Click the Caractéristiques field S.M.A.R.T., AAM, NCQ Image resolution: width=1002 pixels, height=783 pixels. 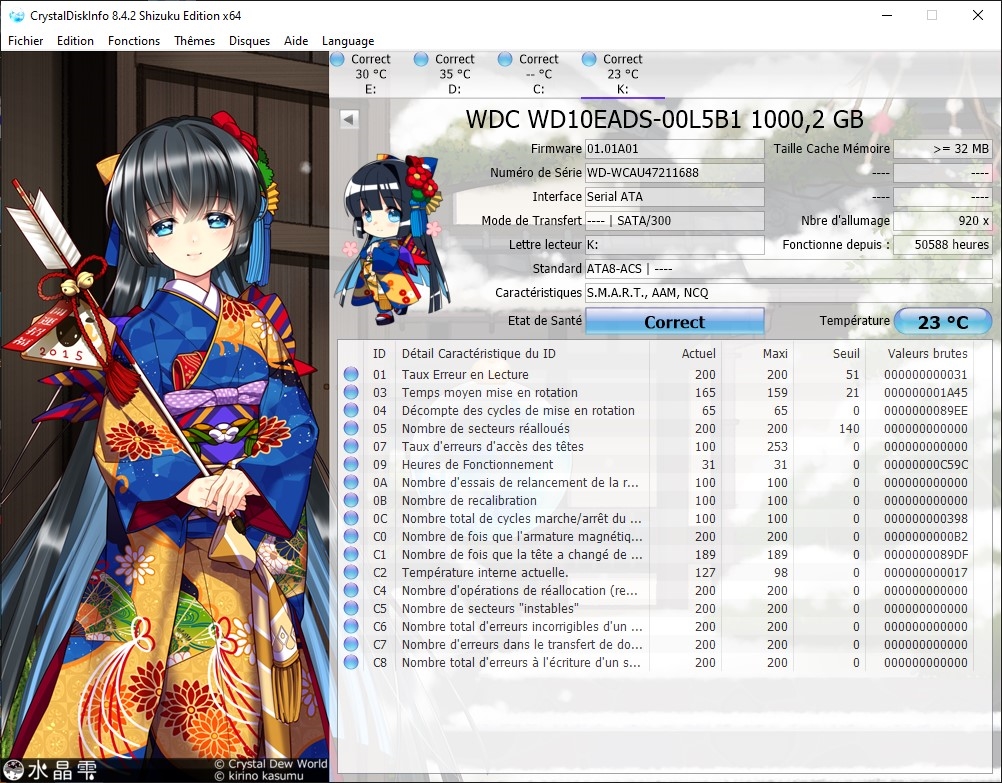(x=789, y=293)
